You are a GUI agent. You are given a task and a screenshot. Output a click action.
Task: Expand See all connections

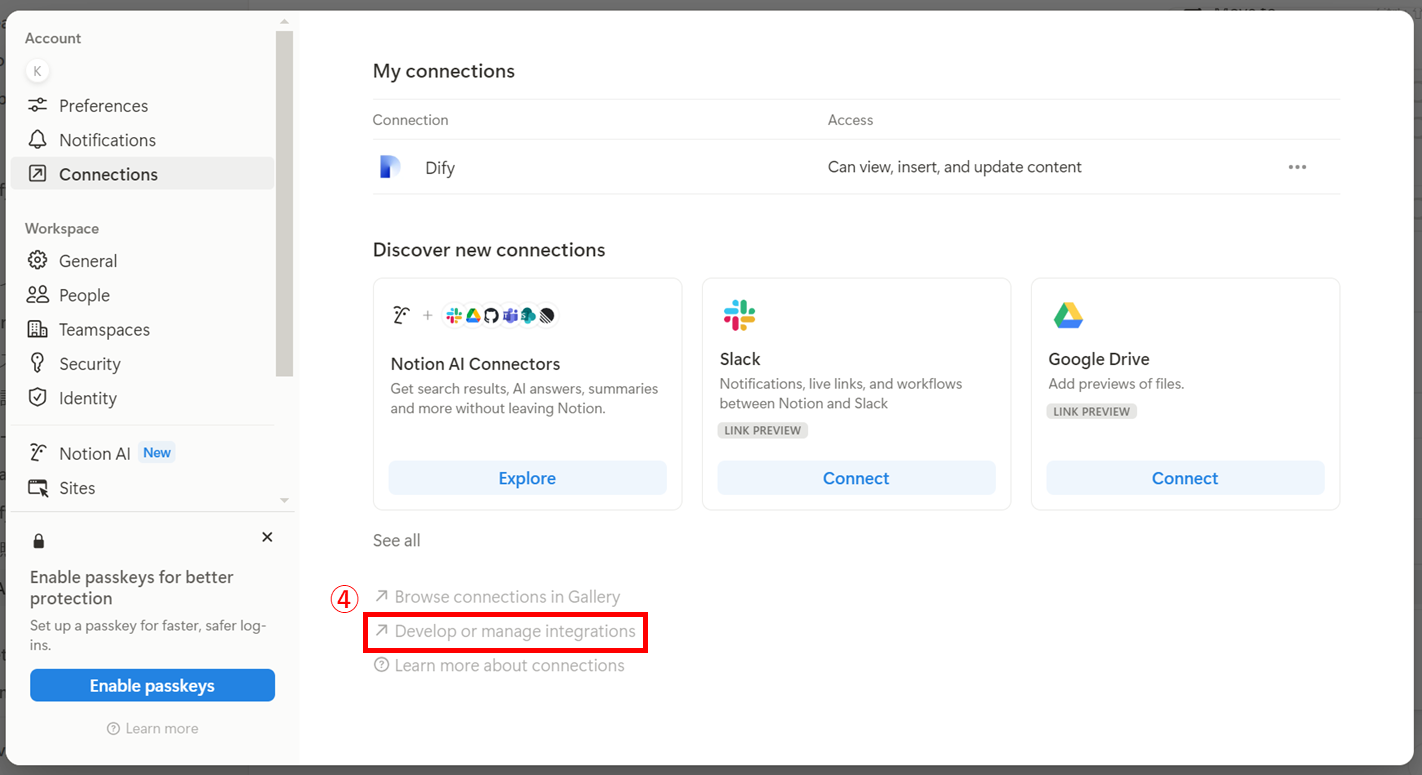tap(396, 540)
